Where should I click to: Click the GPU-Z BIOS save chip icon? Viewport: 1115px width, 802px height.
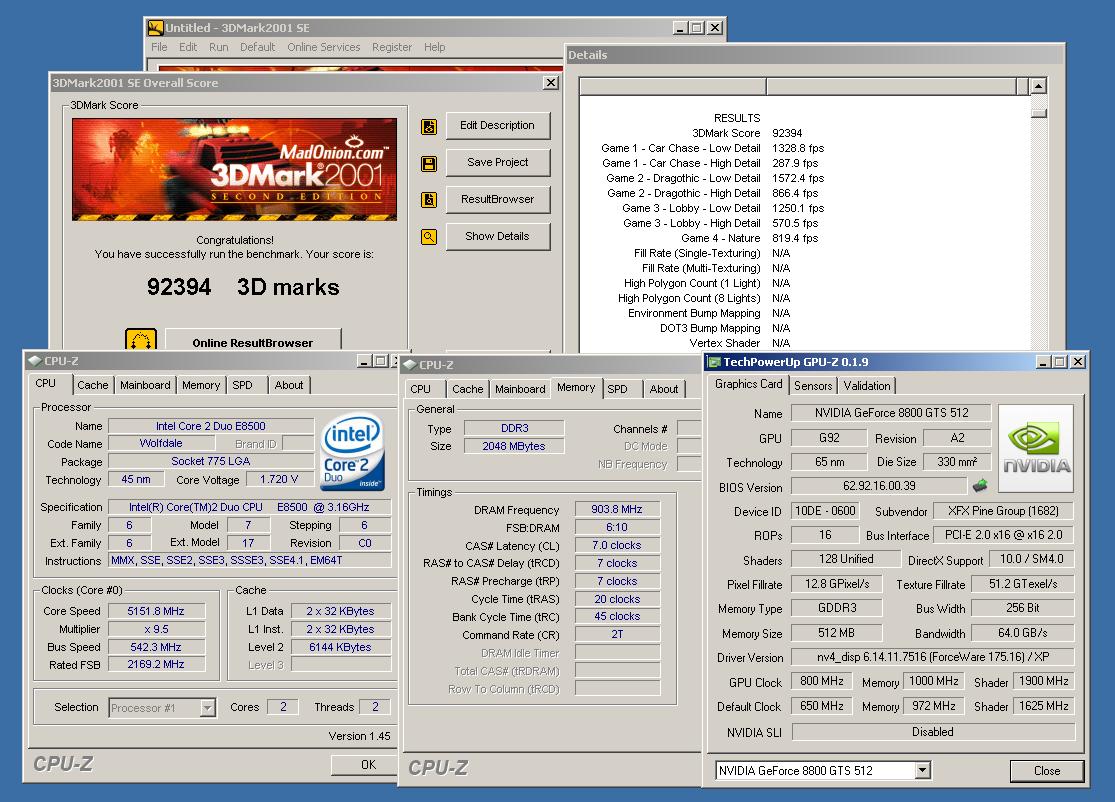pyautogui.click(x=980, y=486)
